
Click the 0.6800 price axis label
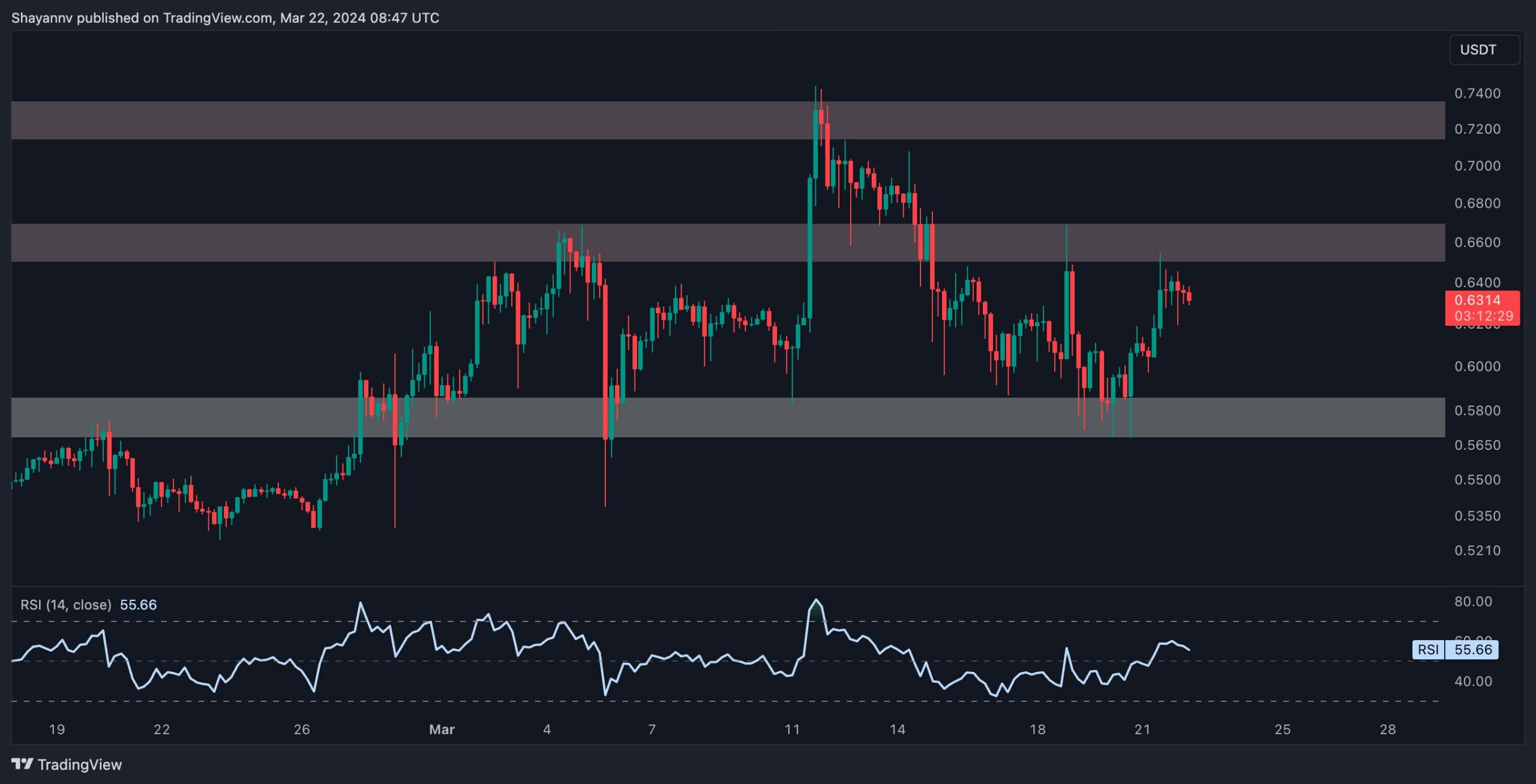click(x=1477, y=203)
